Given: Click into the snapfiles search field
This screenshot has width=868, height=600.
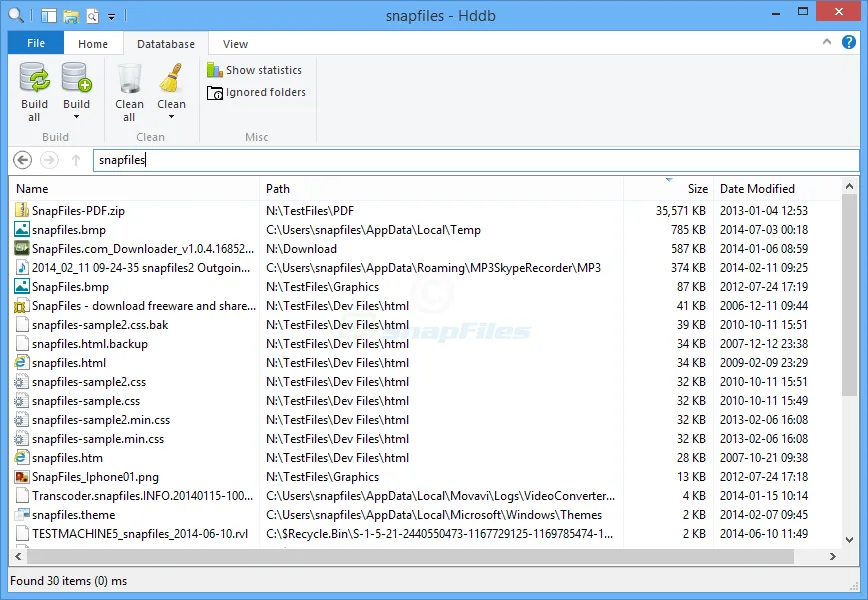Looking at the screenshot, I should pyautogui.click(x=476, y=161).
